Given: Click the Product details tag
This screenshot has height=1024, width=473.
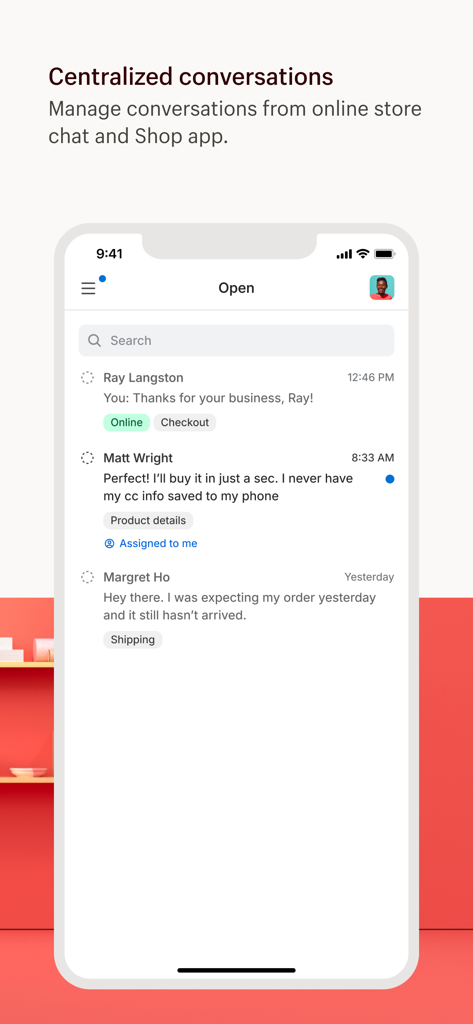Looking at the screenshot, I should (148, 520).
